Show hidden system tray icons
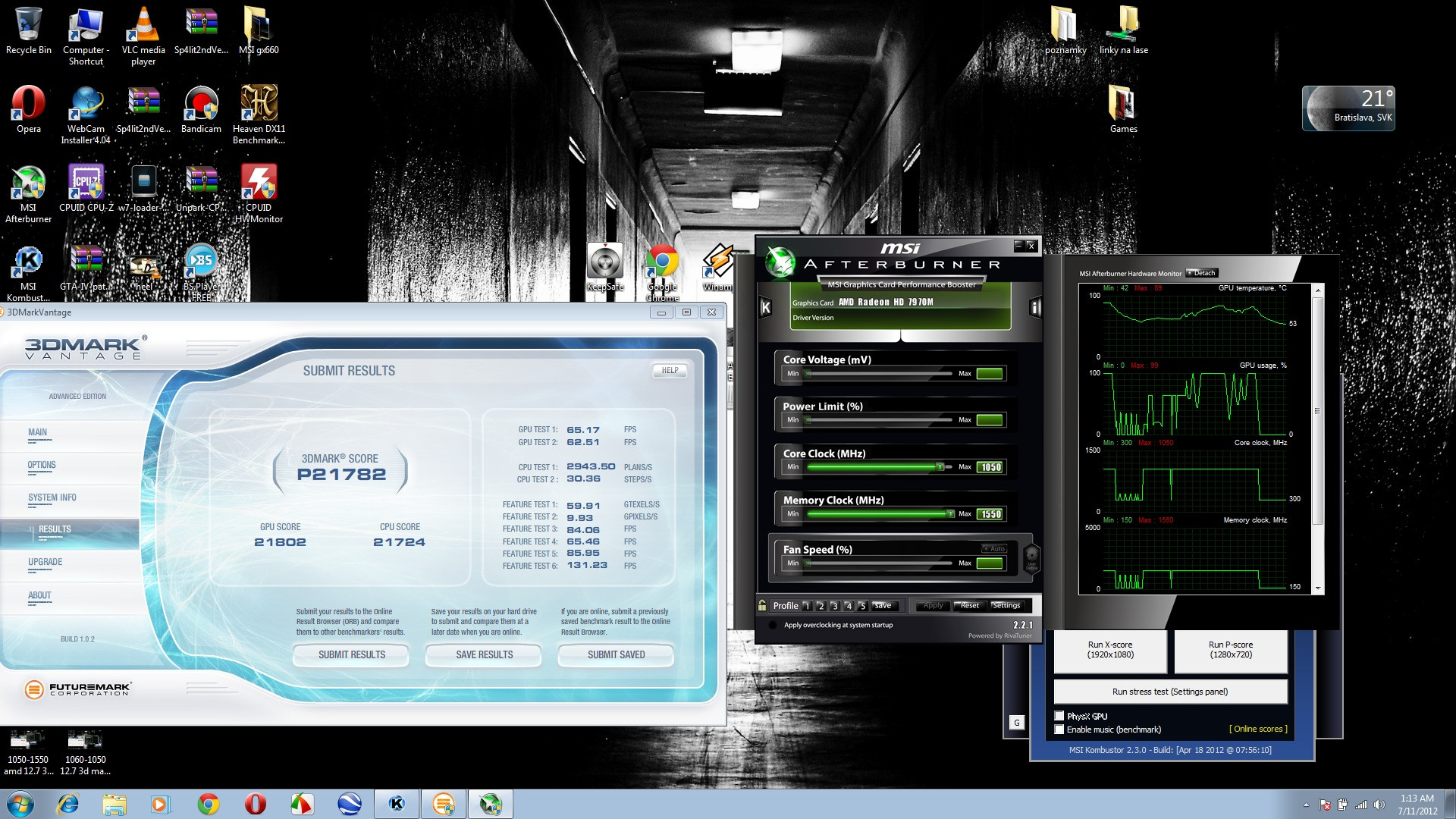1456x819 pixels. point(1306,805)
